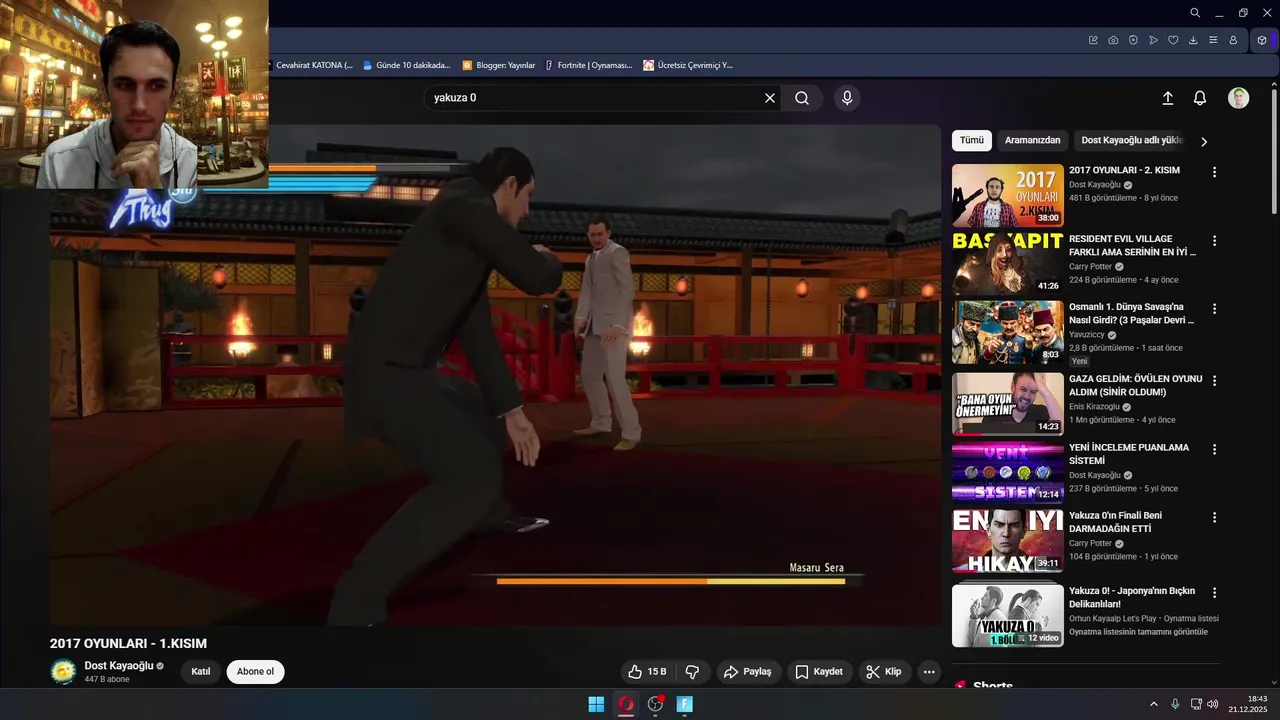Save video with Kaydet button

[x=818, y=672]
